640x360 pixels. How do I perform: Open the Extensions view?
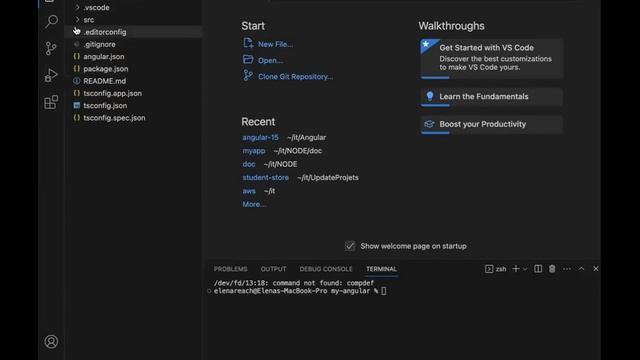coord(51,102)
